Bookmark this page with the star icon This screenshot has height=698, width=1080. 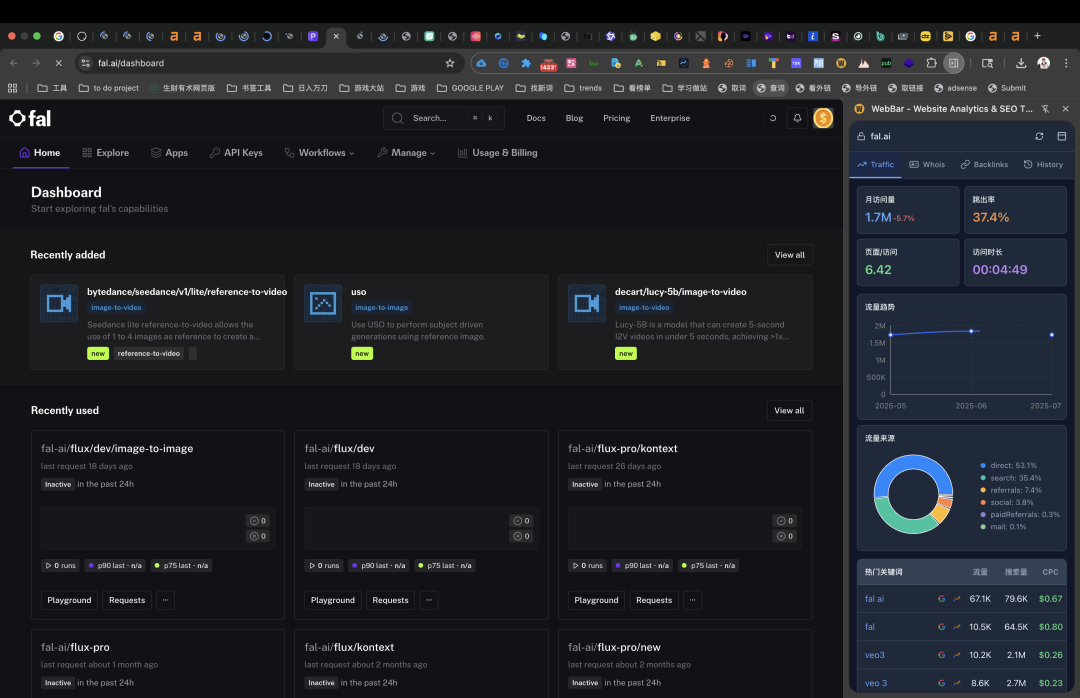450,63
